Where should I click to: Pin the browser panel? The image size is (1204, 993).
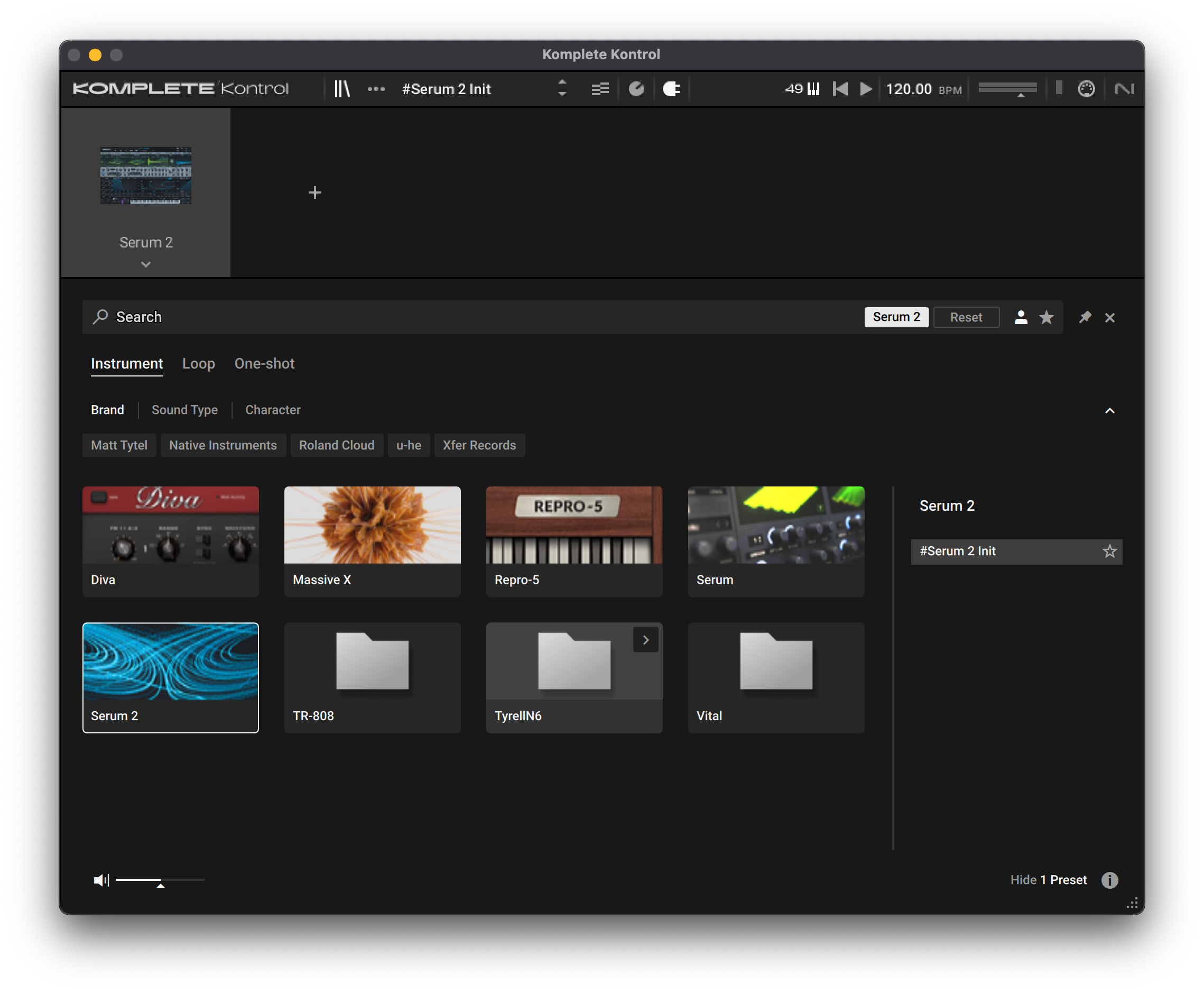1085,317
